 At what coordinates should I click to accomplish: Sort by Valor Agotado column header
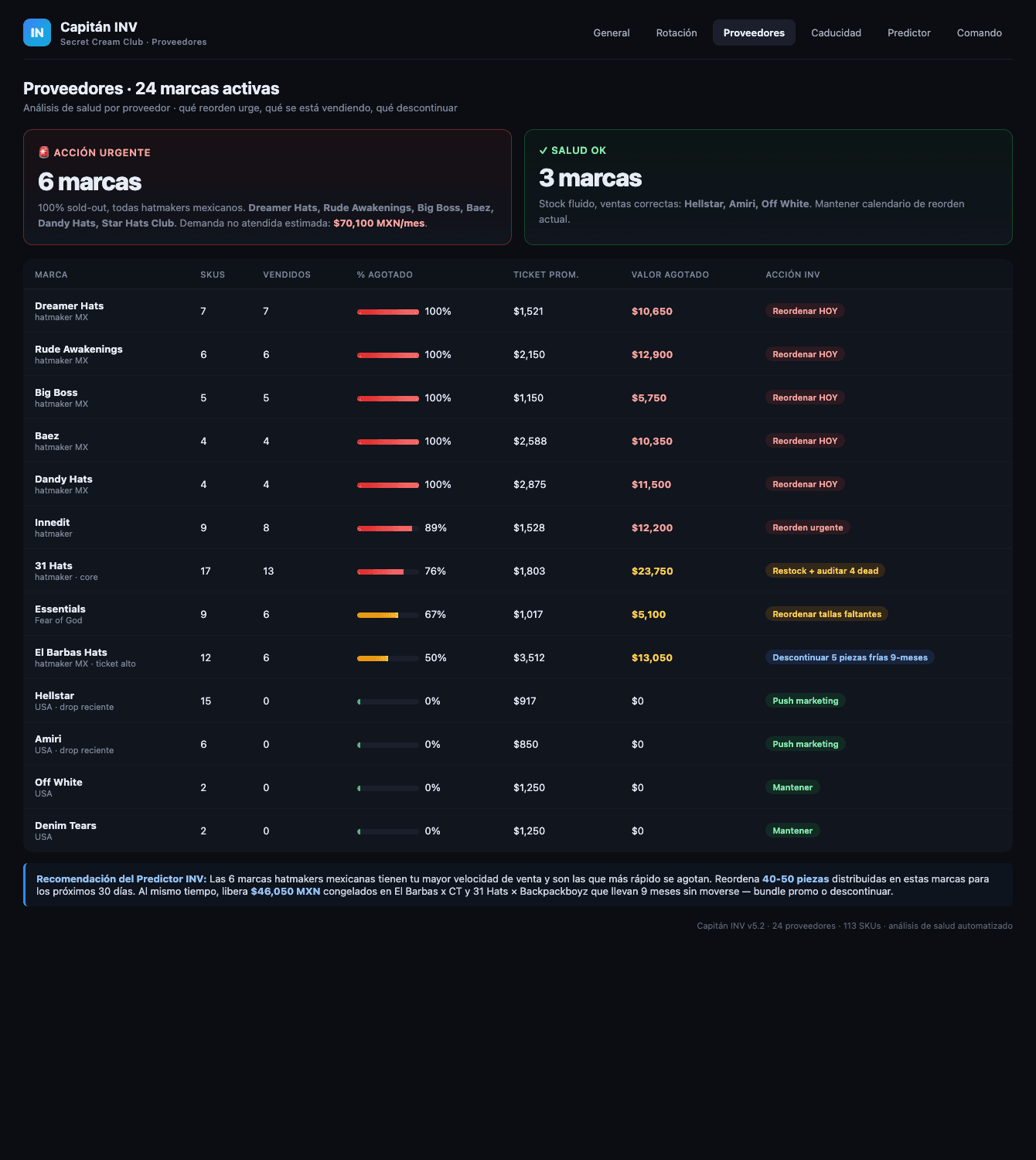[x=670, y=275]
